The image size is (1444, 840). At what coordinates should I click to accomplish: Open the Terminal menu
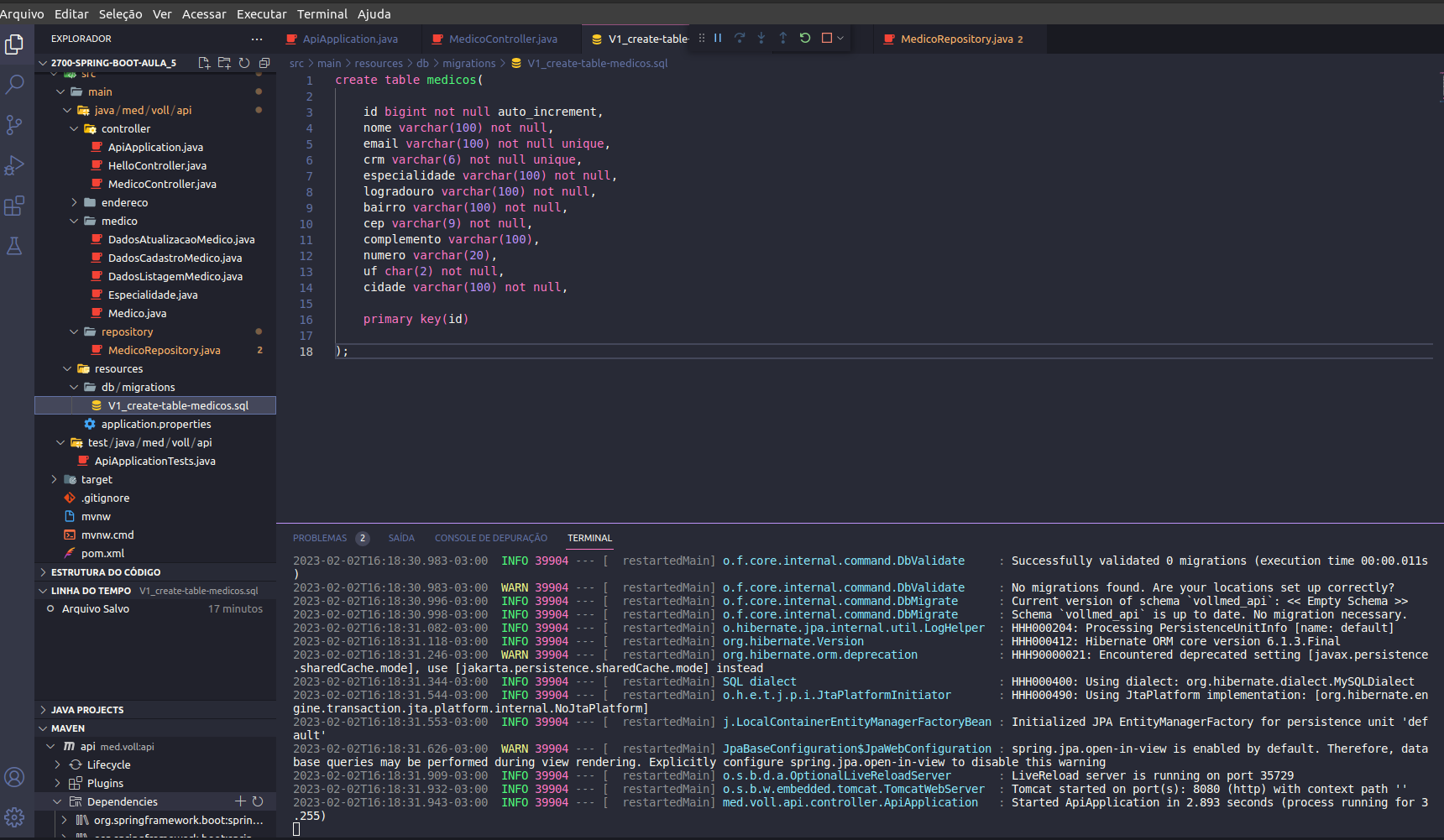click(322, 13)
